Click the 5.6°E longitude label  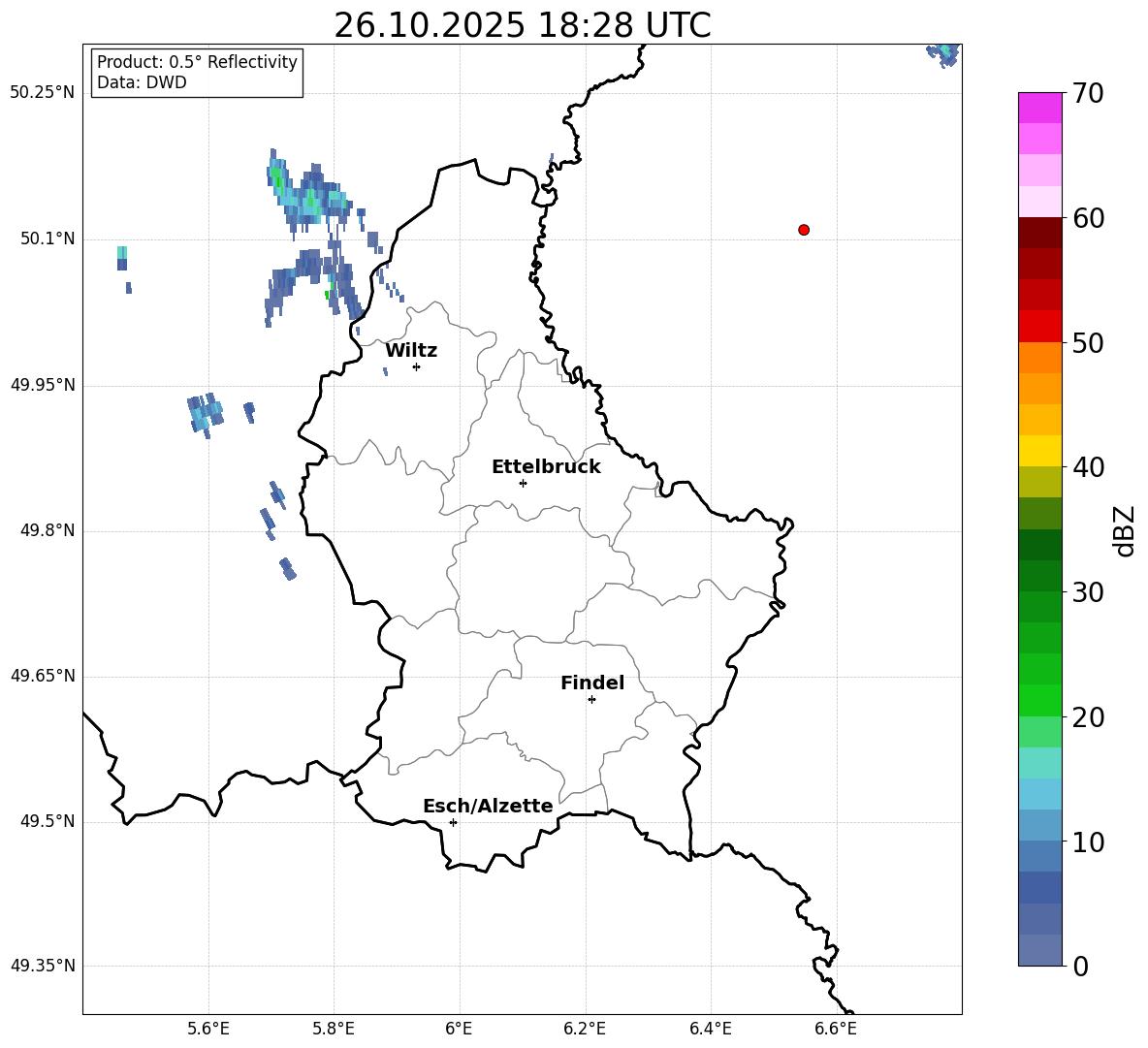pyautogui.click(x=207, y=1029)
